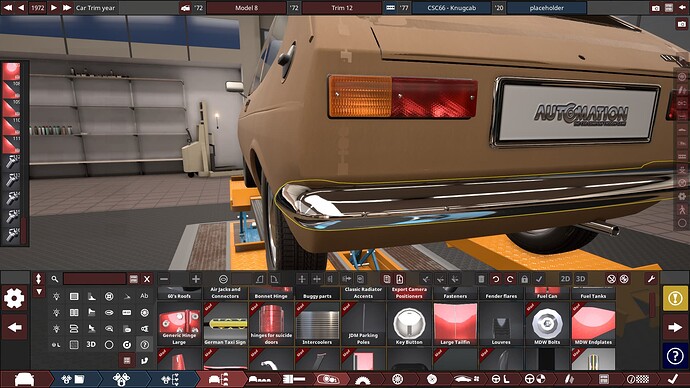Select the German Taxi Sign fixture
Viewport: 690px width, 388px height.
coord(225,324)
